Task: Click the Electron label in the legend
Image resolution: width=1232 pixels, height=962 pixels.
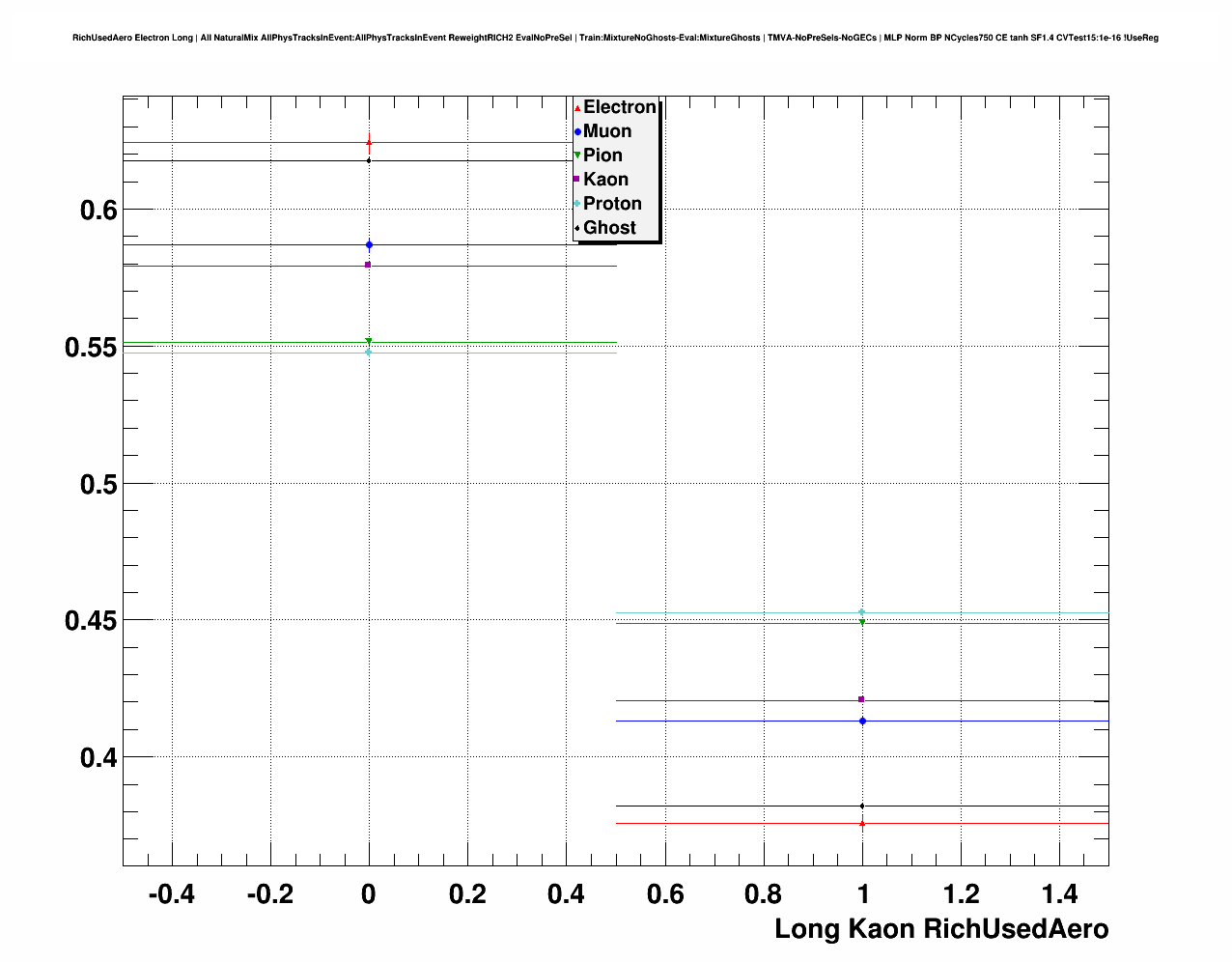Action: point(619,107)
